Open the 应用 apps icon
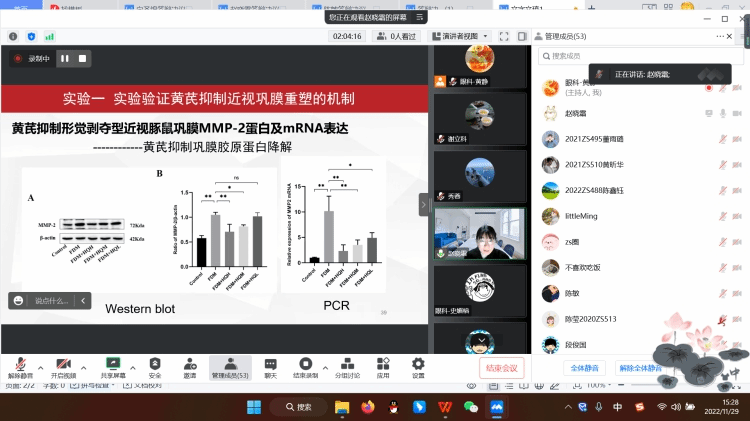Screen dimensions: 750x421 tap(383, 364)
